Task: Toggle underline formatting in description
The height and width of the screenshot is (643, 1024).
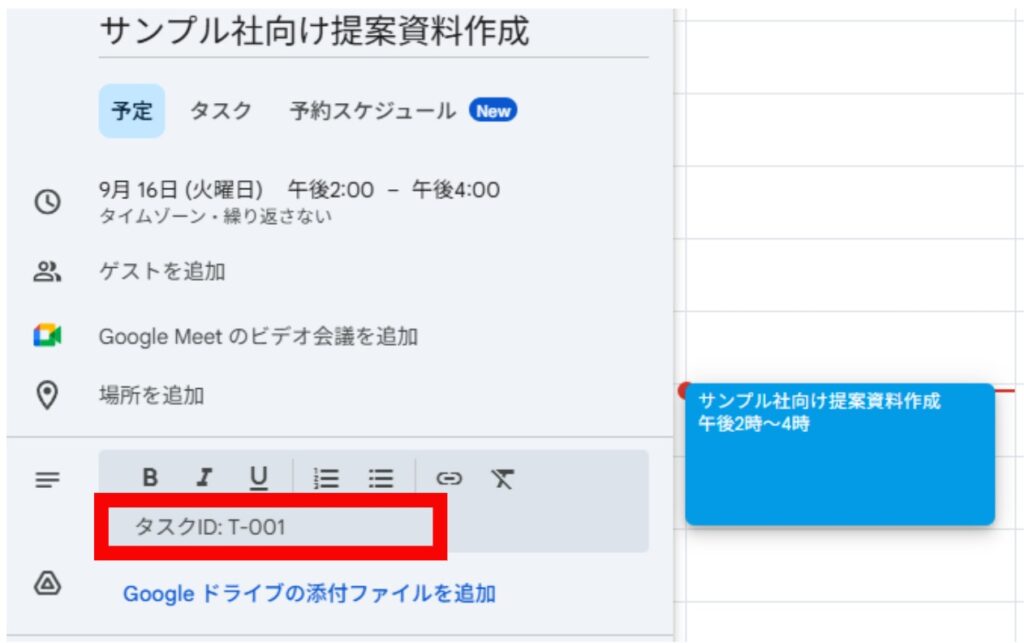Action: (x=258, y=478)
